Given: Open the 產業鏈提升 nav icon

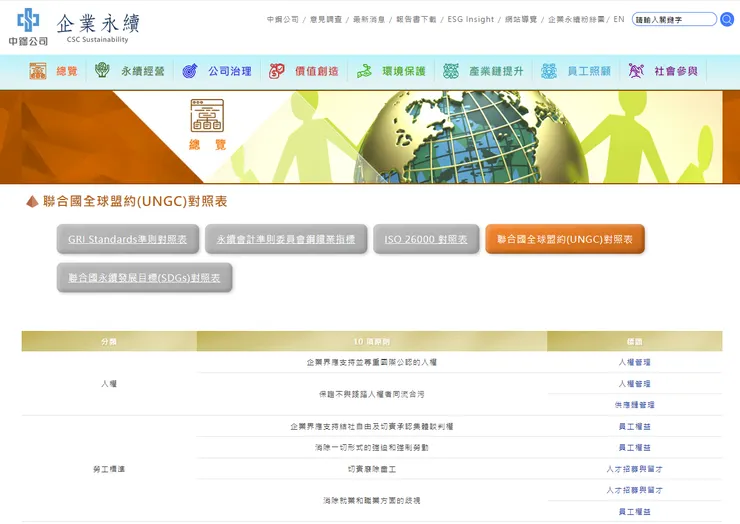Looking at the screenshot, I should (451, 71).
